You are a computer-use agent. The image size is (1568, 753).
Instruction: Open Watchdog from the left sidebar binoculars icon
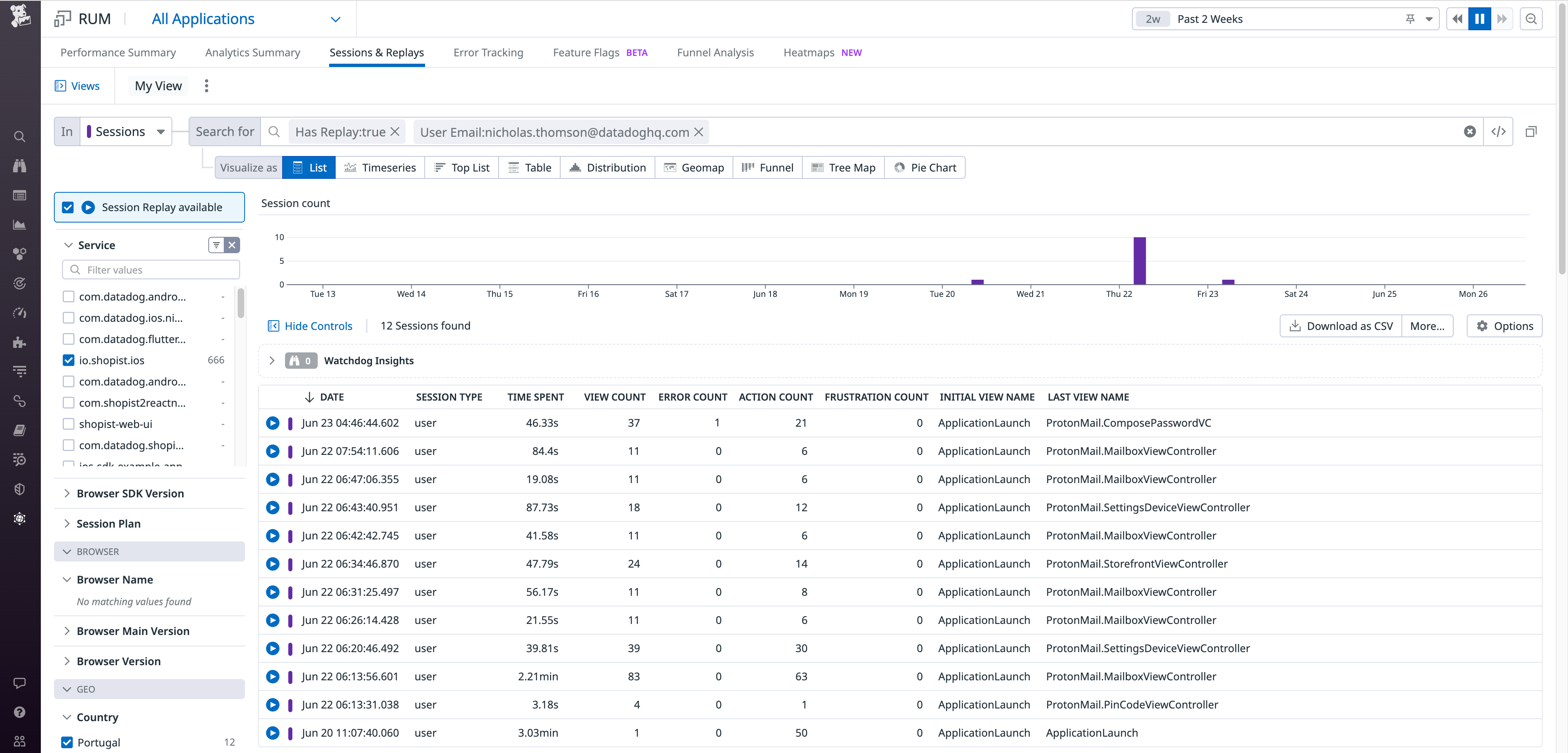click(x=20, y=165)
